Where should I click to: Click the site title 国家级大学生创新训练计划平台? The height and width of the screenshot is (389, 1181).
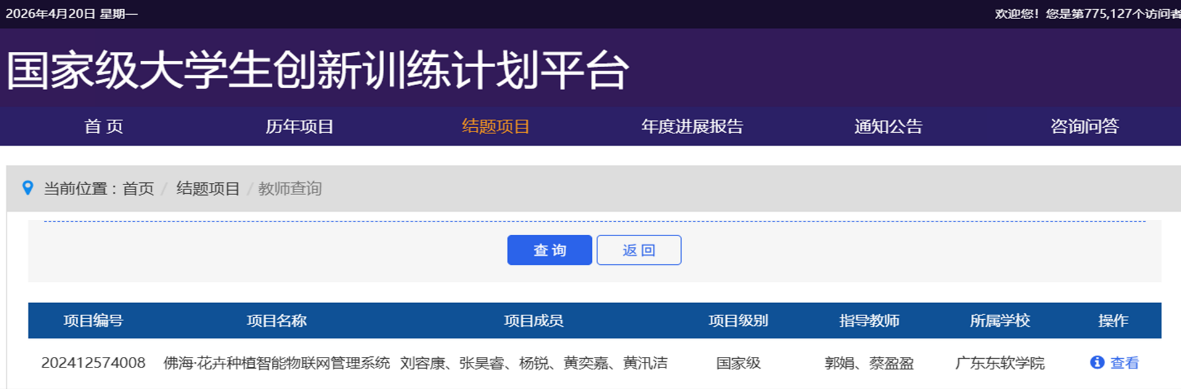click(317, 70)
